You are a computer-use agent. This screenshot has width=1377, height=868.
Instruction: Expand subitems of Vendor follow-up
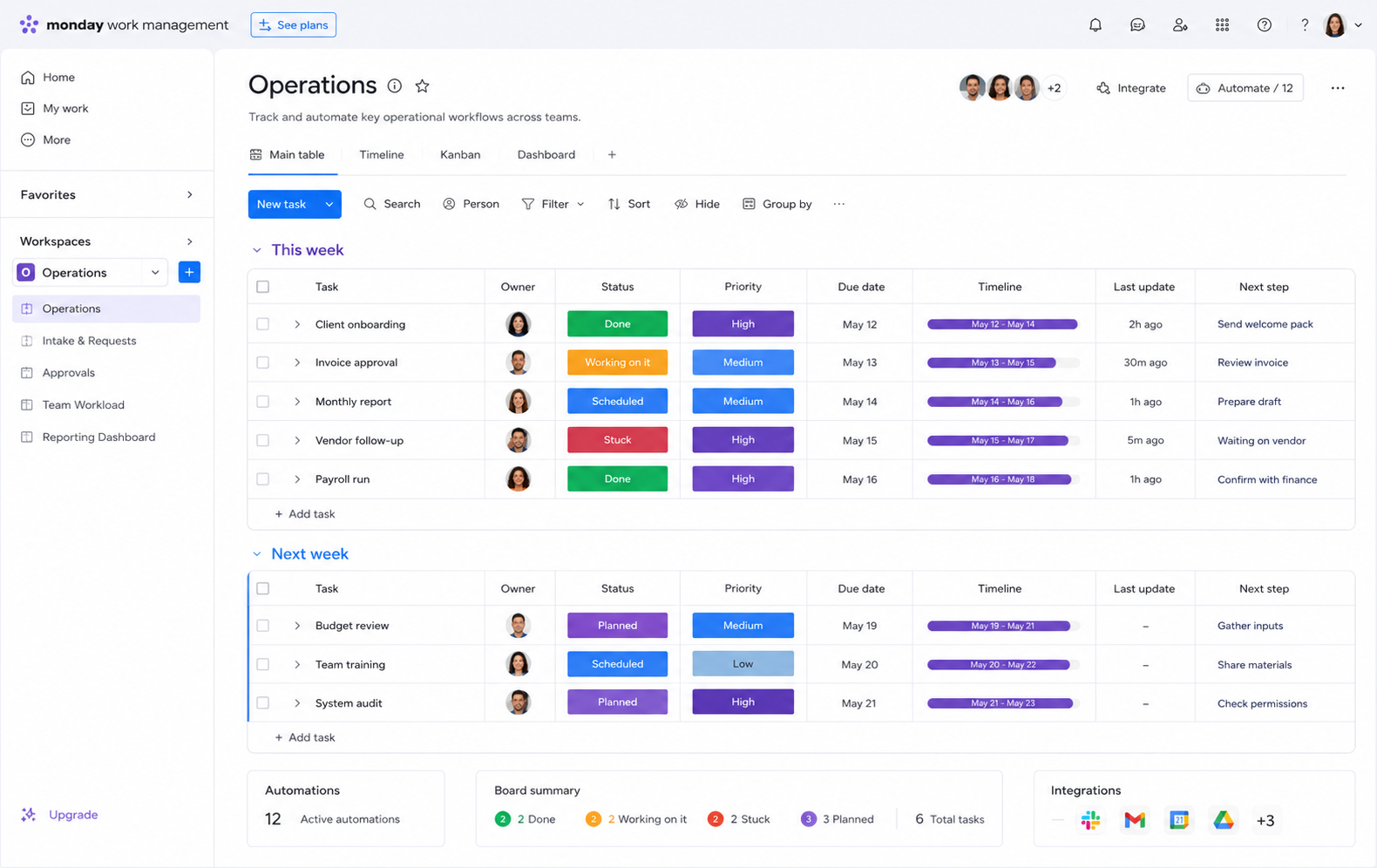297,440
